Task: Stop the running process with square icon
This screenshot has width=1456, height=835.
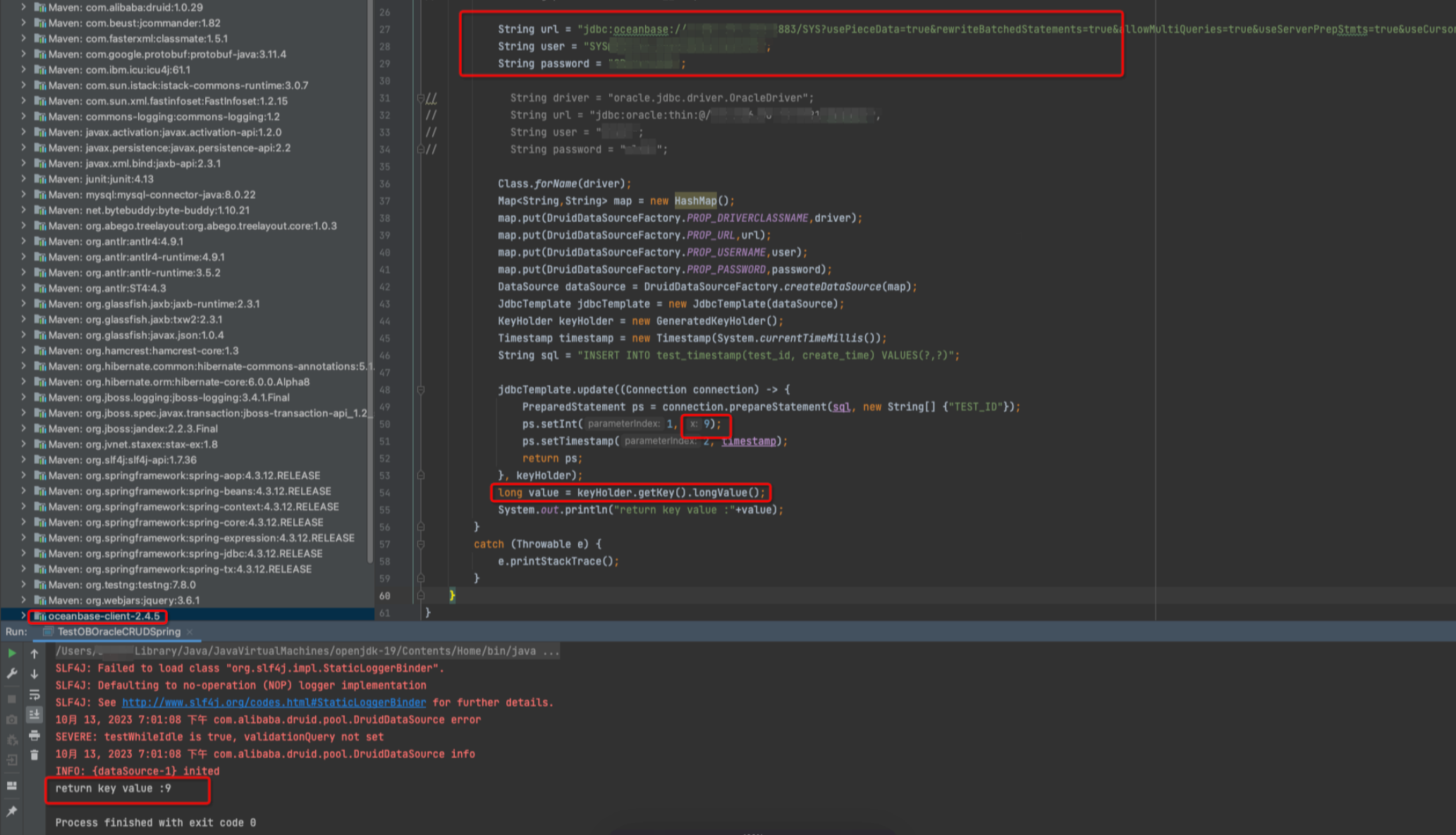Action: point(12,698)
